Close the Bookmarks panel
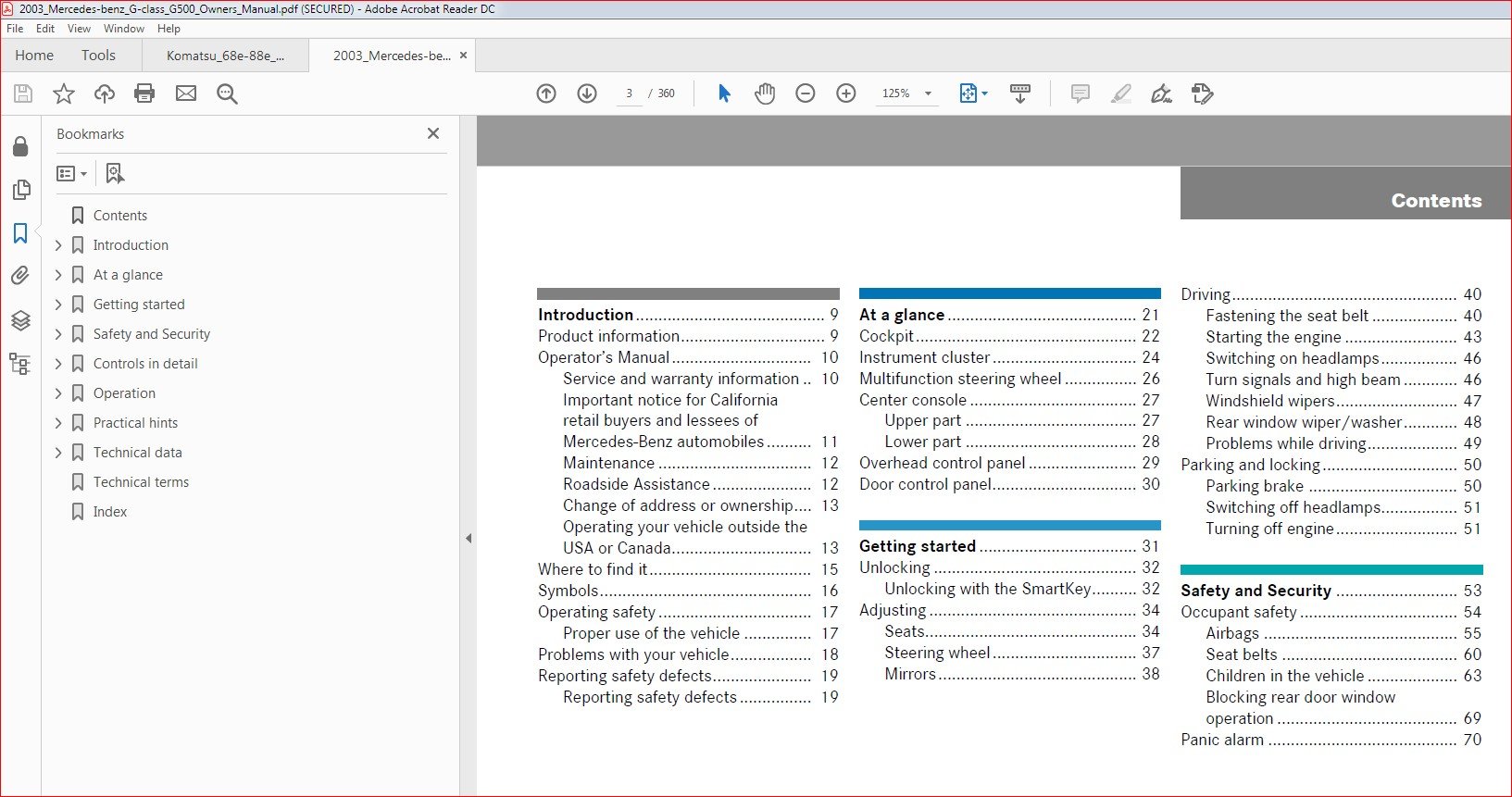Image resolution: width=1512 pixels, height=797 pixels. point(433,133)
